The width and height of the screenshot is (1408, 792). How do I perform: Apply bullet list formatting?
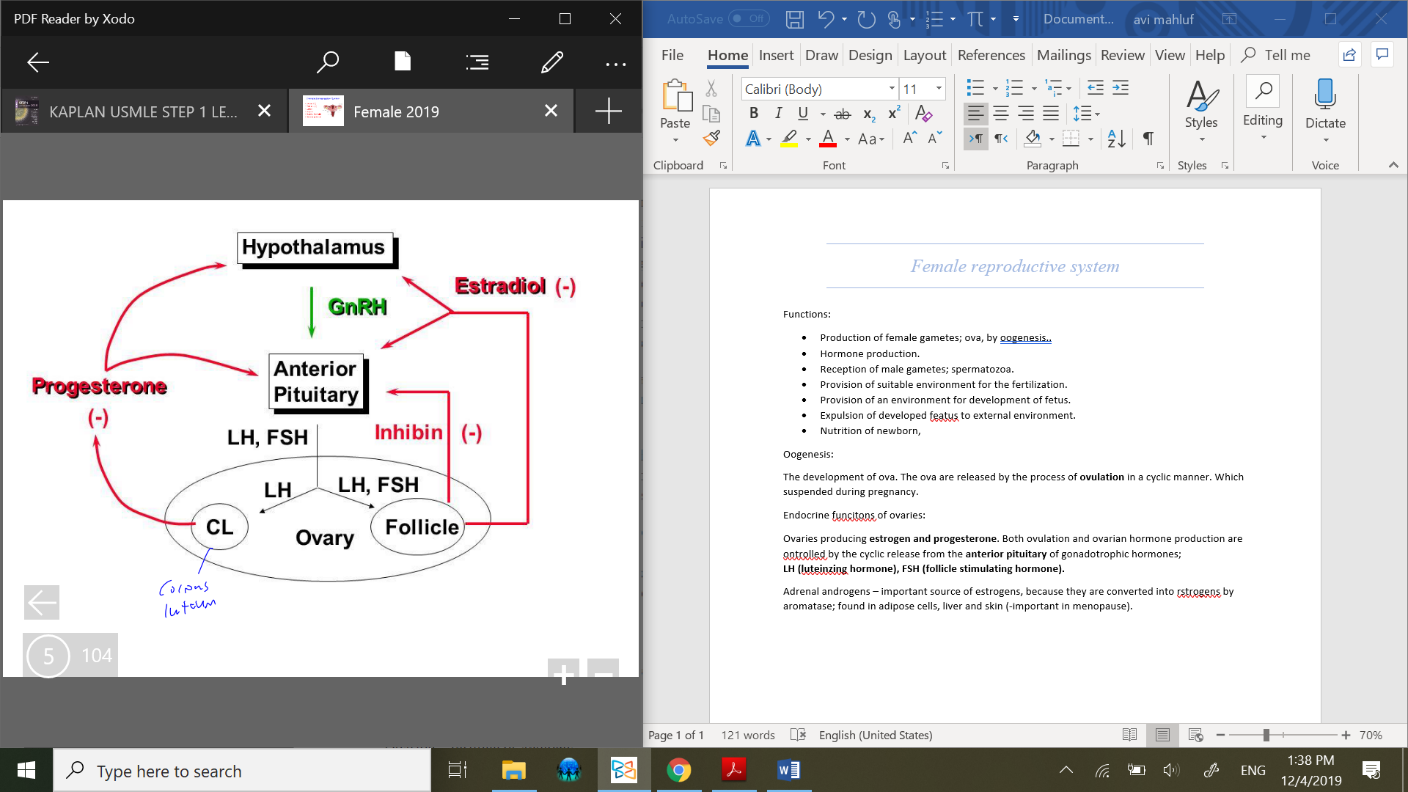(x=976, y=87)
